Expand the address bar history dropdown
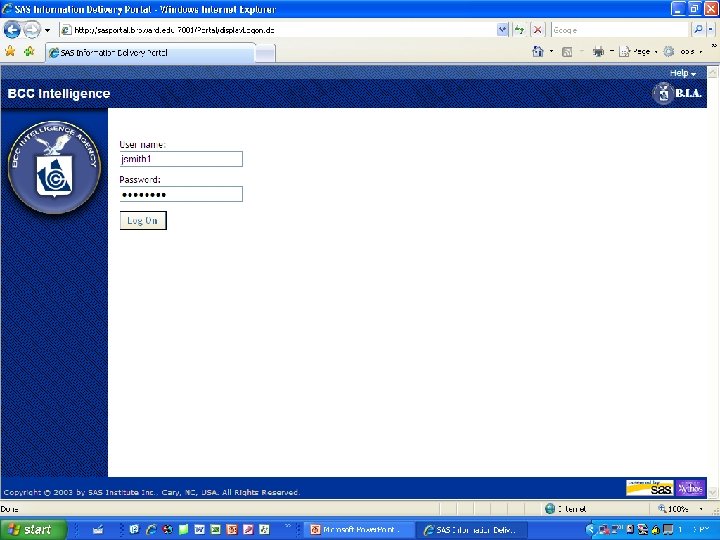This screenshot has width=720, height=540. coord(502,30)
